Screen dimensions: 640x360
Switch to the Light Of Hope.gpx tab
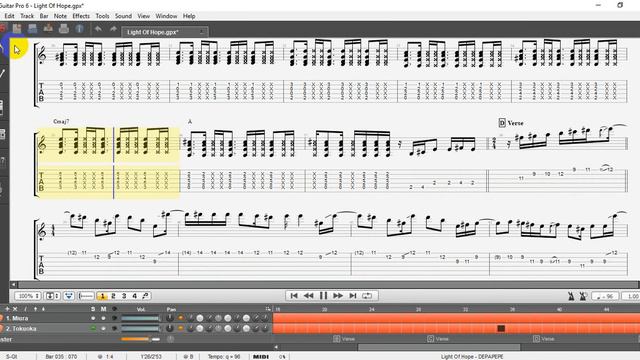tap(165, 32)
